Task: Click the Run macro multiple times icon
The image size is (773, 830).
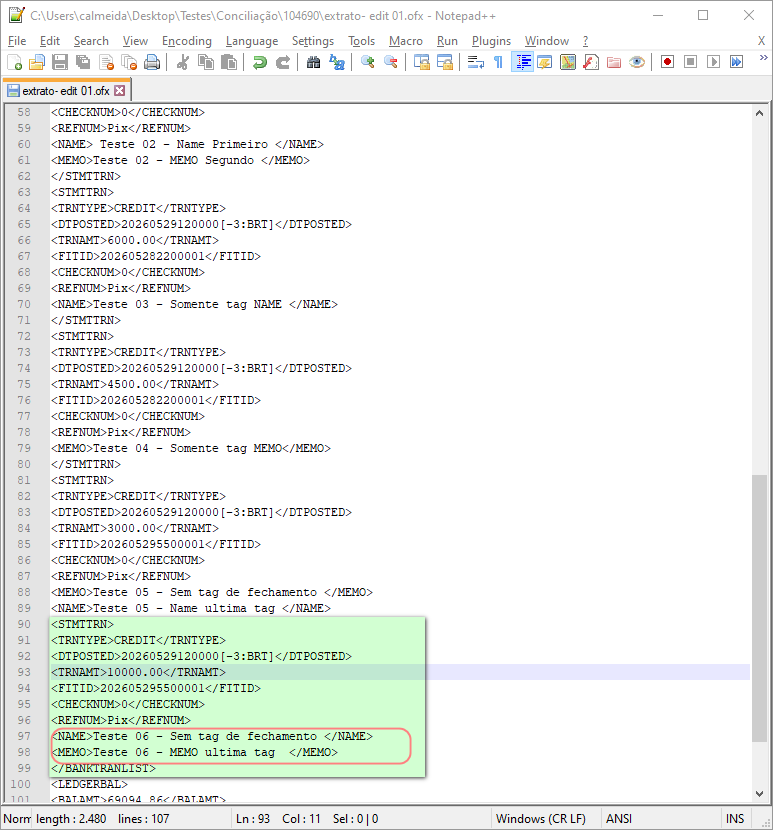Action: click(736, 62)
